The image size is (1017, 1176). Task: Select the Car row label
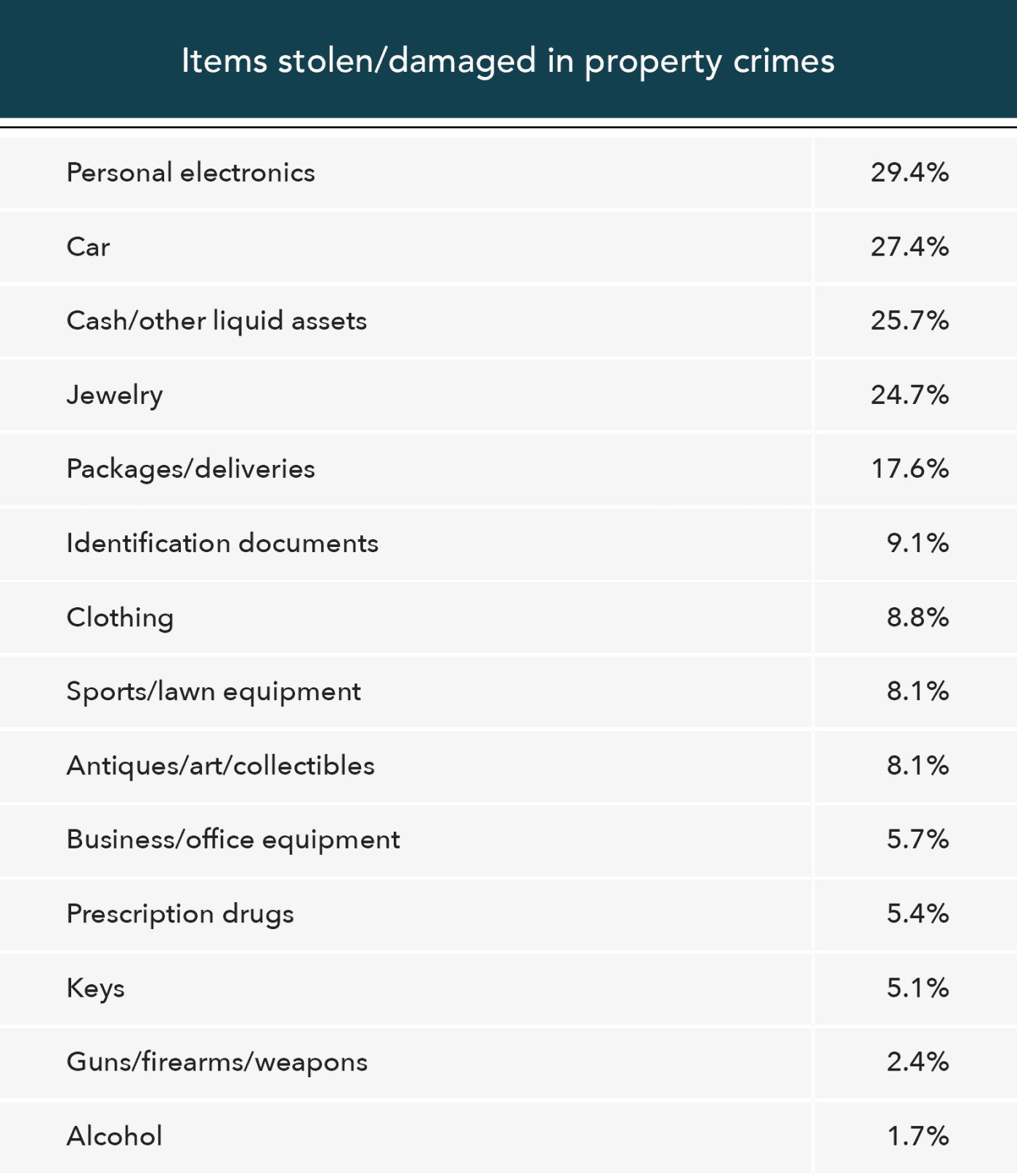coord(88,247)
